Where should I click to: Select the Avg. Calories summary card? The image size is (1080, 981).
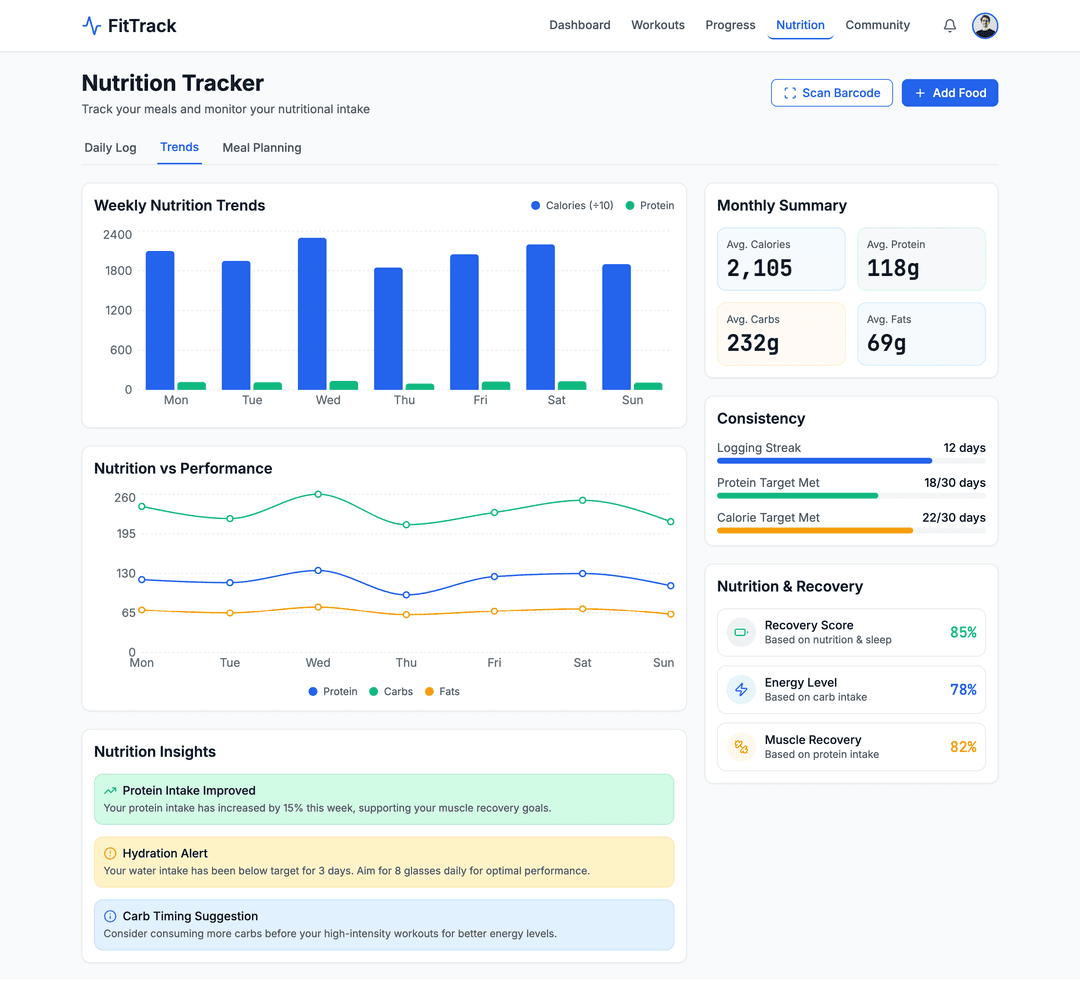pyautogui.click(x=781, y=259)
